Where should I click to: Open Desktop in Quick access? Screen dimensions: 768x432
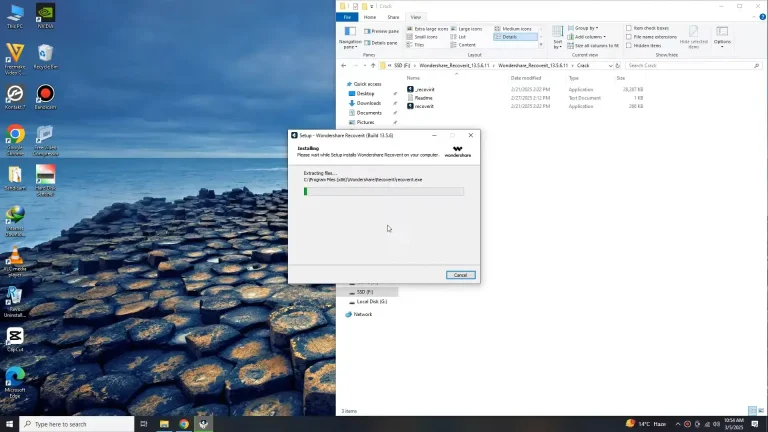pos(365,94)
